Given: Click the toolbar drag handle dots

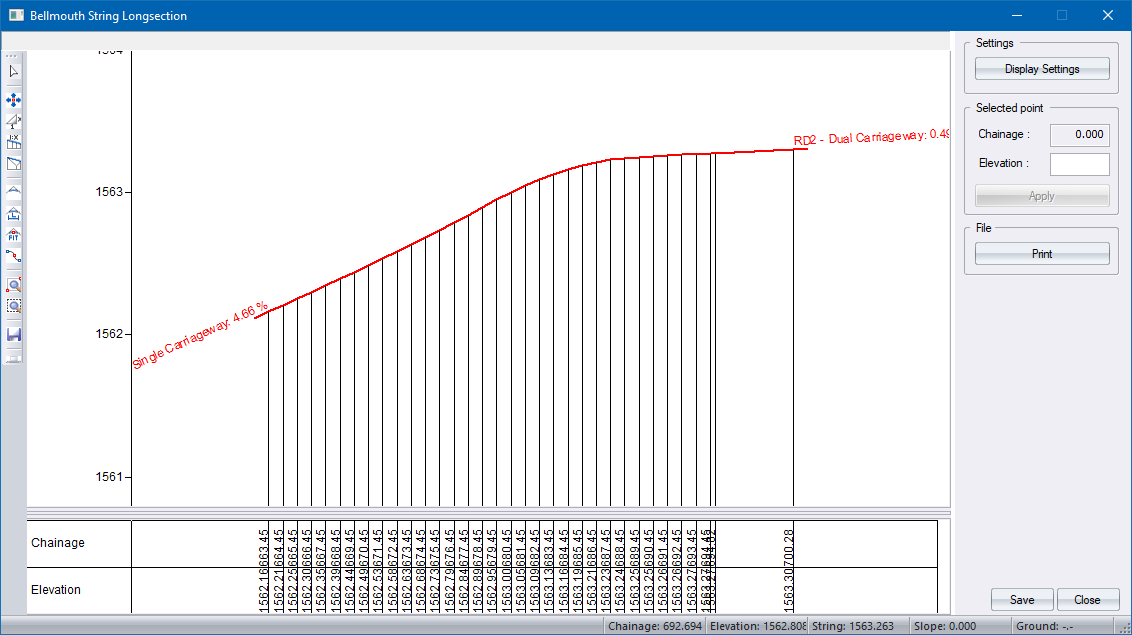Looking at the screenshot, I should point(13,56).
